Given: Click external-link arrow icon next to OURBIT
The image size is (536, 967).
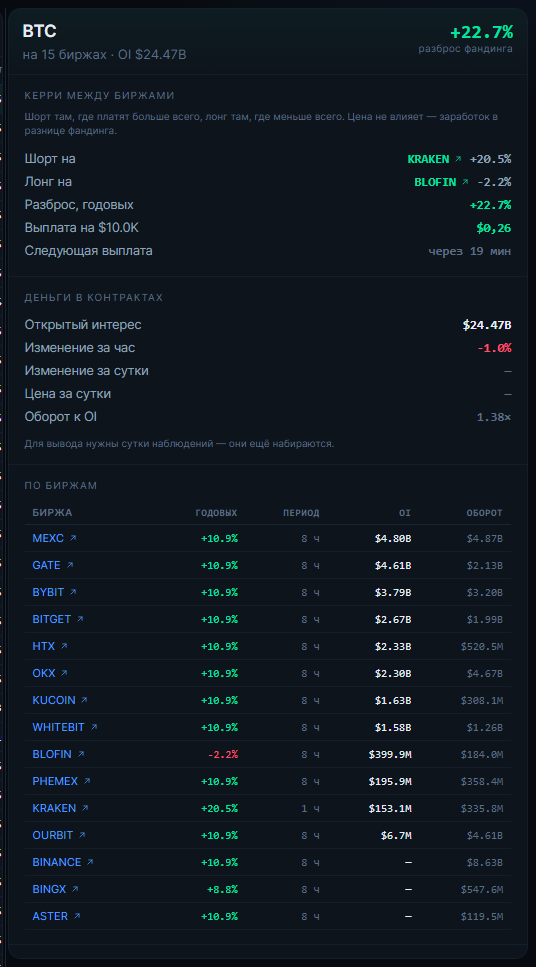Looking at the screenshot, I should 82,835.
